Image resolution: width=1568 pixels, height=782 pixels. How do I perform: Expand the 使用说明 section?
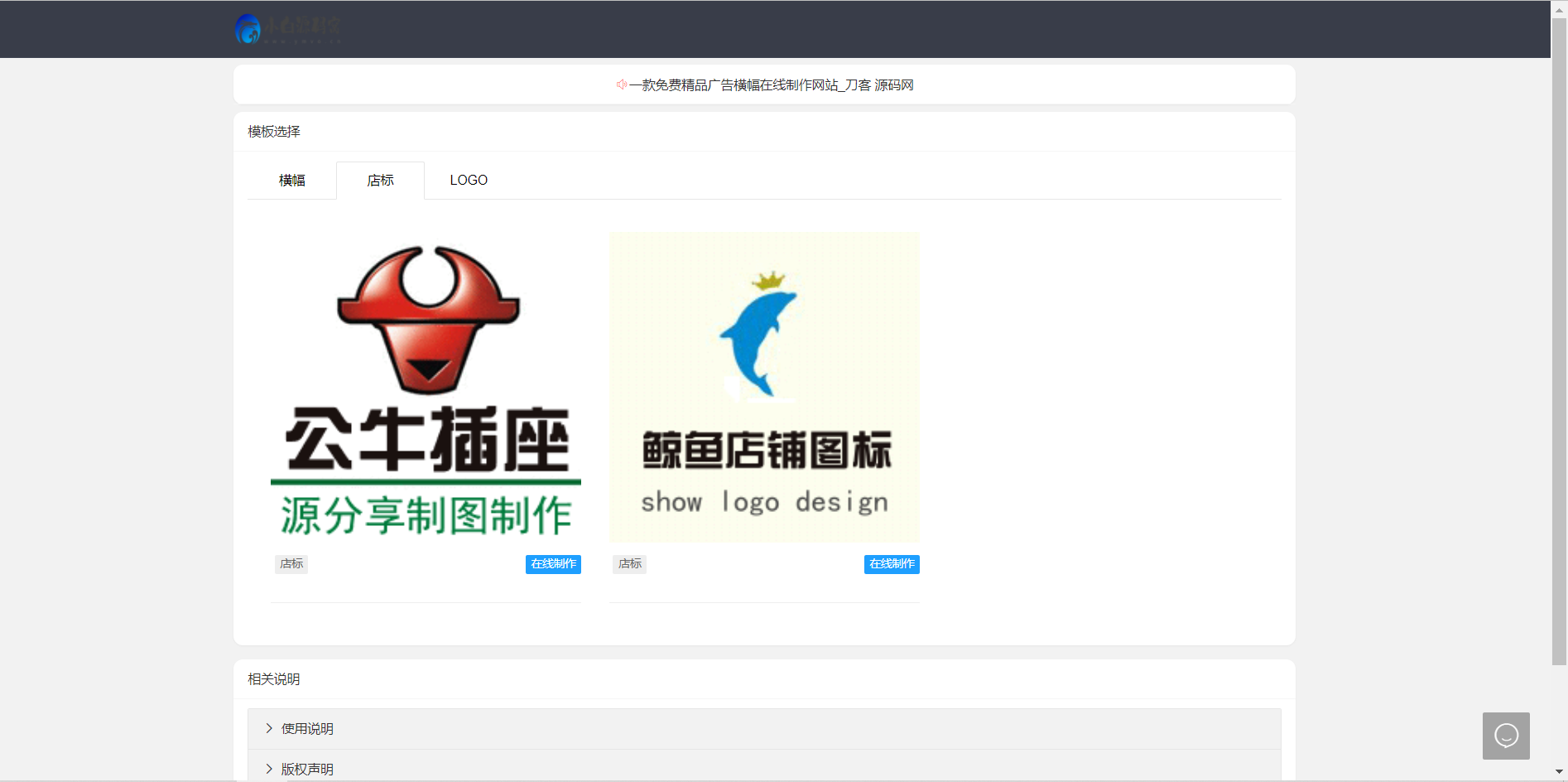point(306,728)
